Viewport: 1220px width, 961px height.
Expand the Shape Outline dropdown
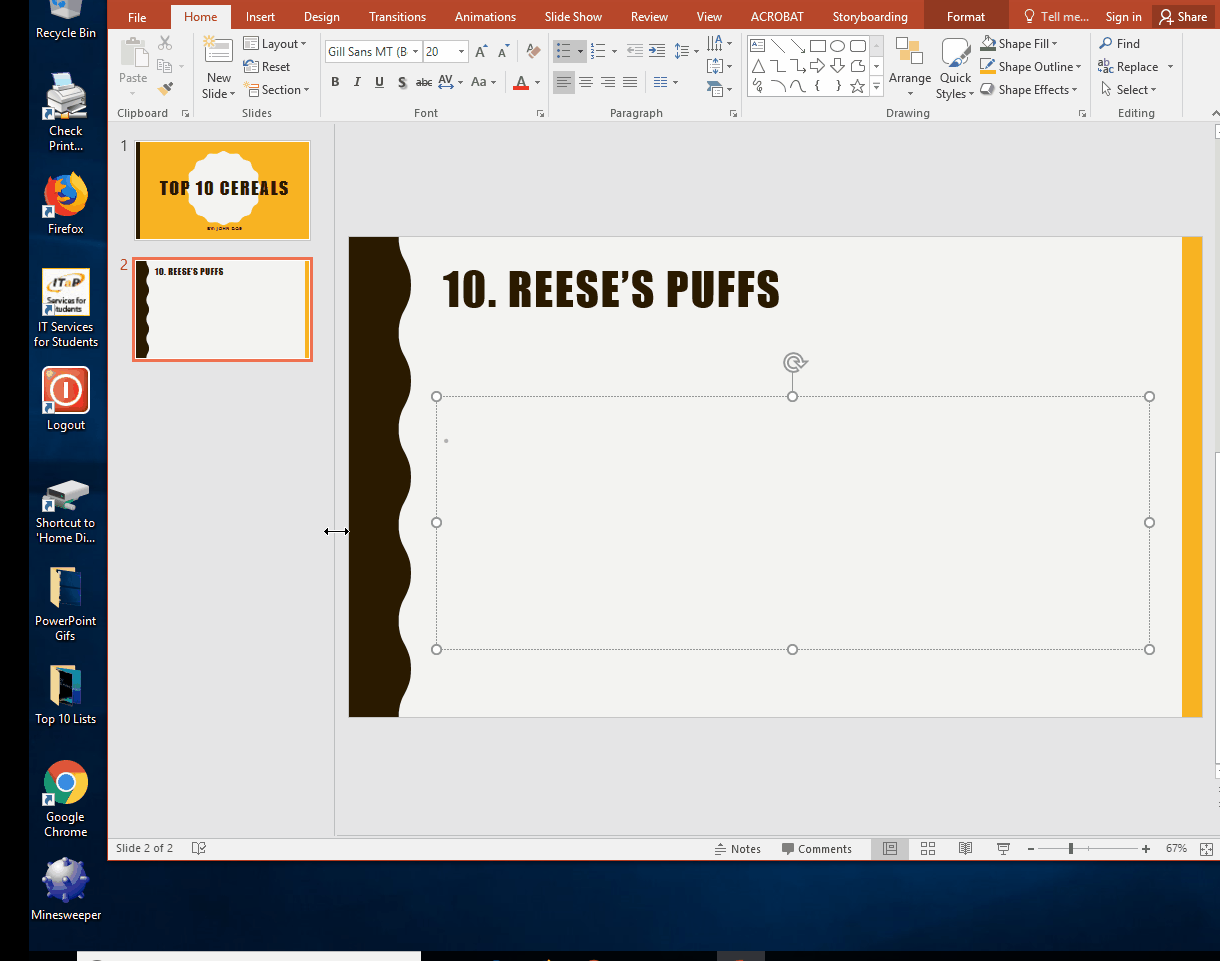click(1031, 67)
